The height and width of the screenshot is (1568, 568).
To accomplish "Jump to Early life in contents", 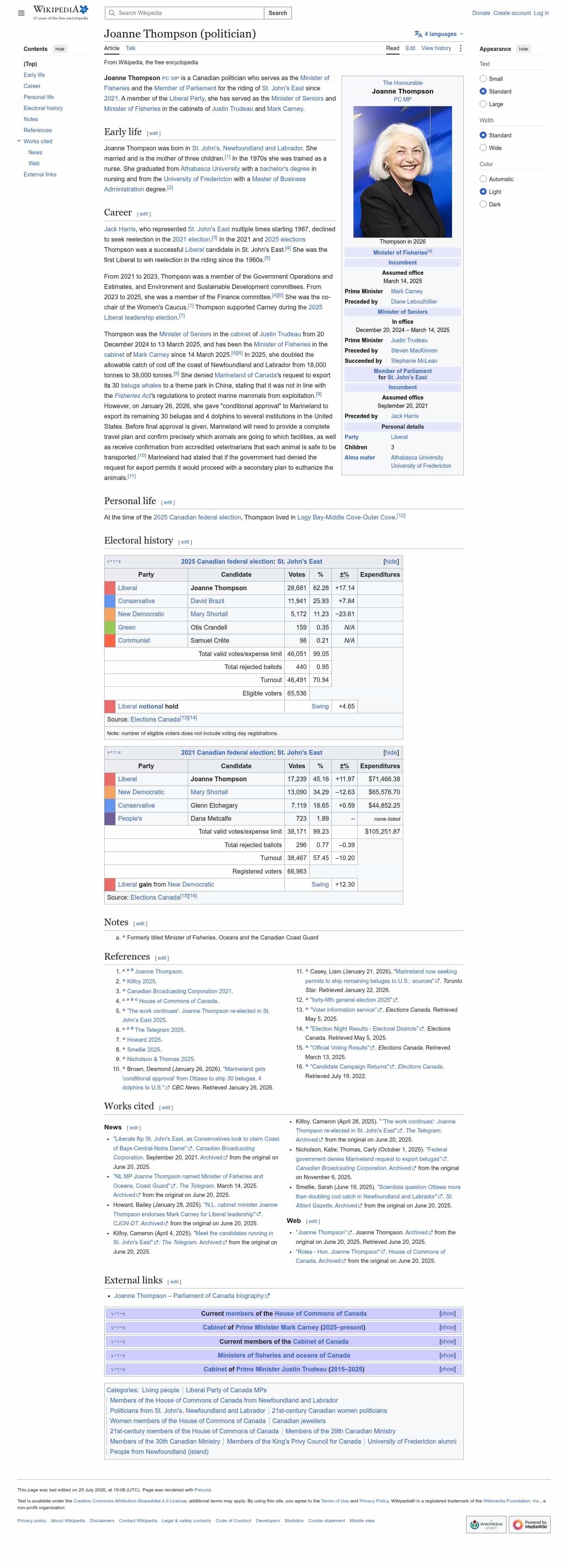I will coord(34,75).
